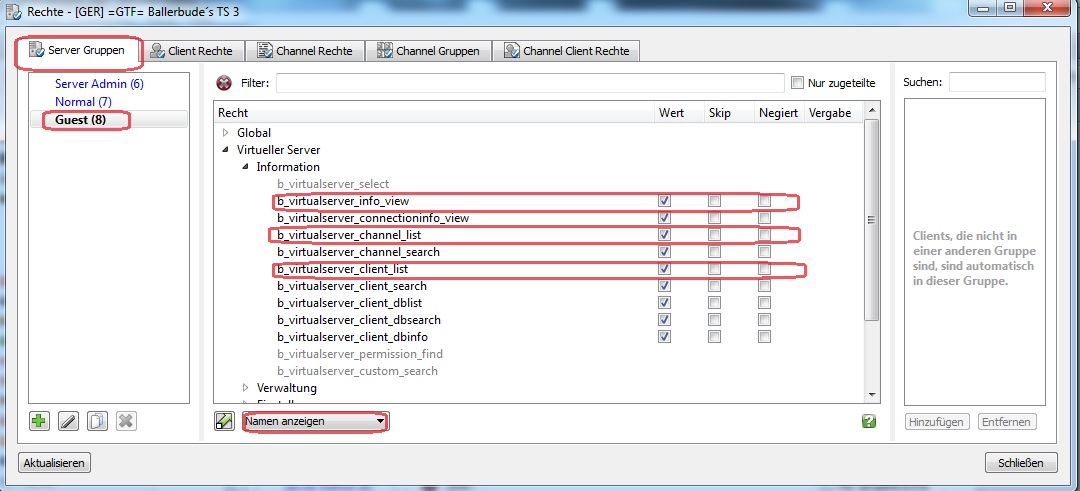This screenshot has width=1080, height=491.
Task: Click the Hinzufügen button
Action: pyautogui.click(x=937, y=422)
